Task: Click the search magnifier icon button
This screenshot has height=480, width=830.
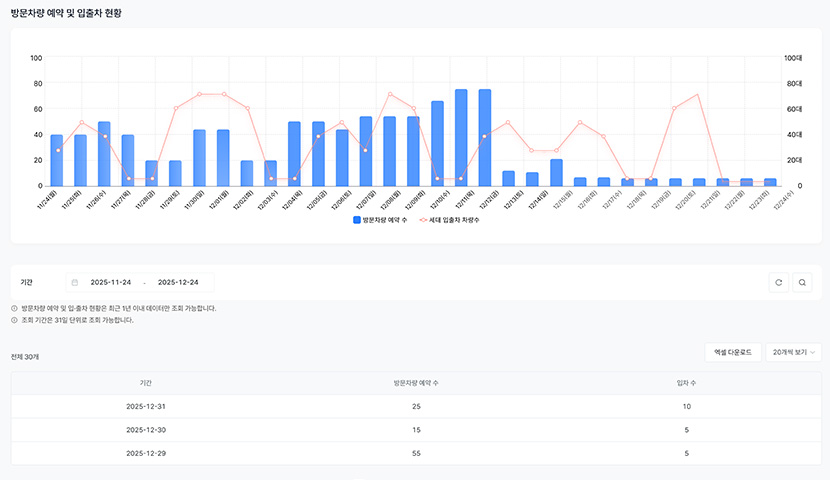Action: coord(802,283)
